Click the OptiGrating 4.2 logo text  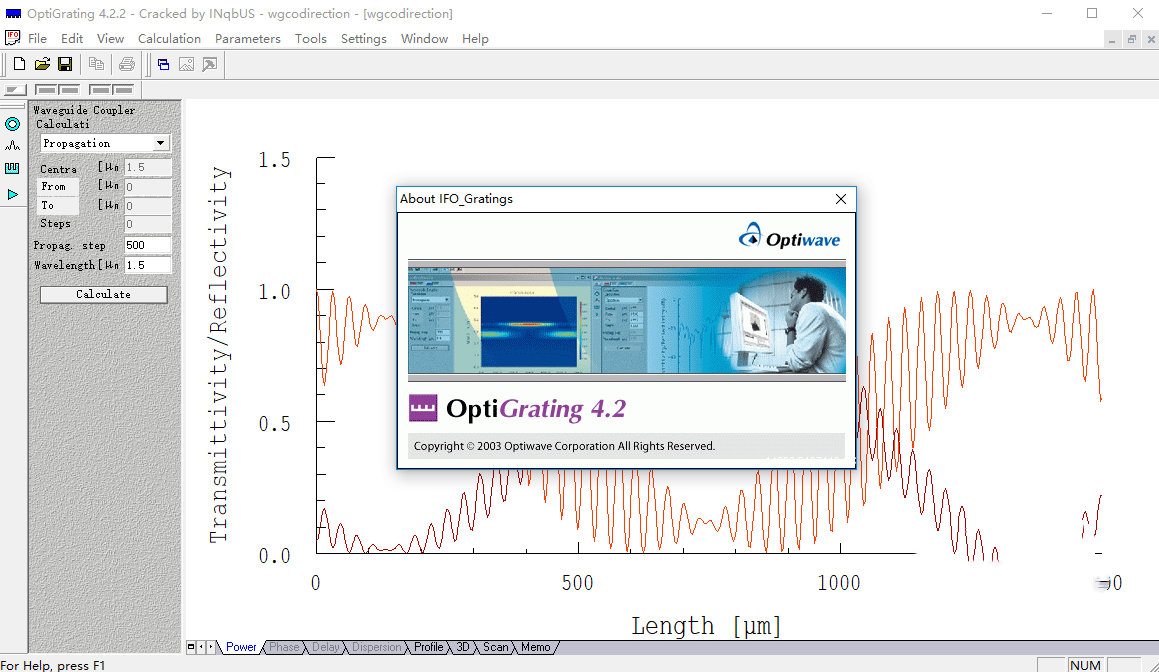click(536, 409)
